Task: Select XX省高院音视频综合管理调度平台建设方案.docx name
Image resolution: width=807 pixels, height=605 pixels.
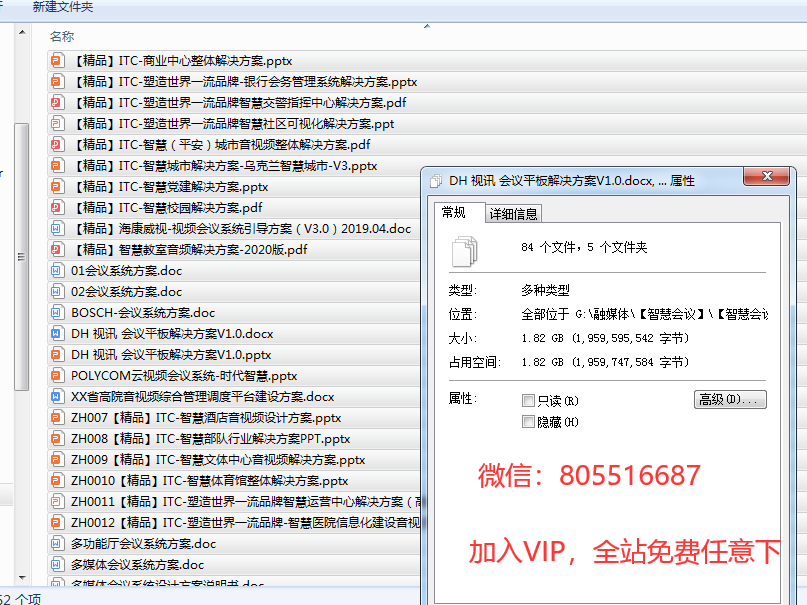Action: click(203, 397)
